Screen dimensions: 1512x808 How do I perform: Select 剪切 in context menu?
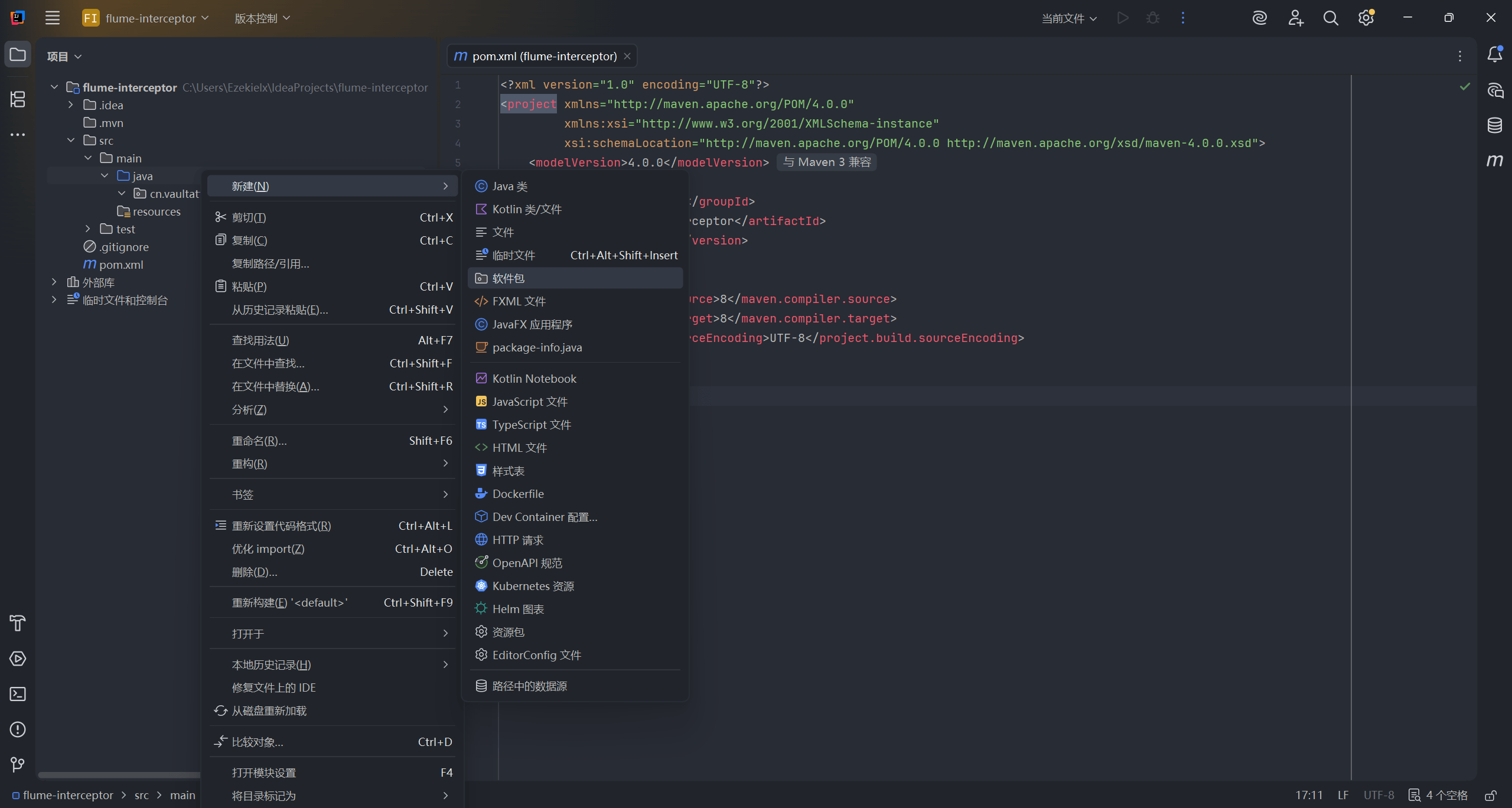pos(333,217)
